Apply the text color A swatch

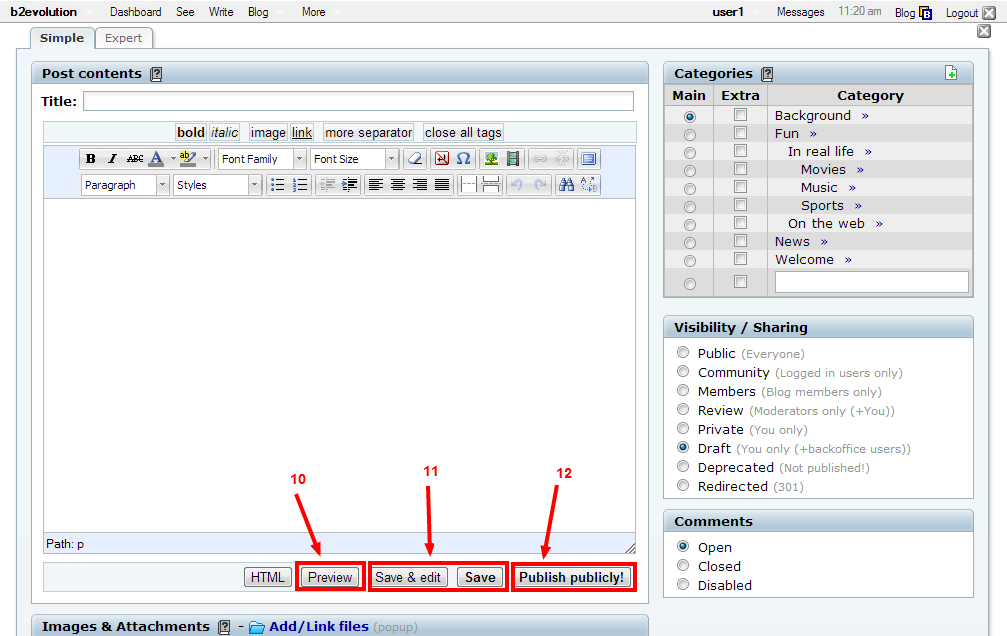point(157,159)
